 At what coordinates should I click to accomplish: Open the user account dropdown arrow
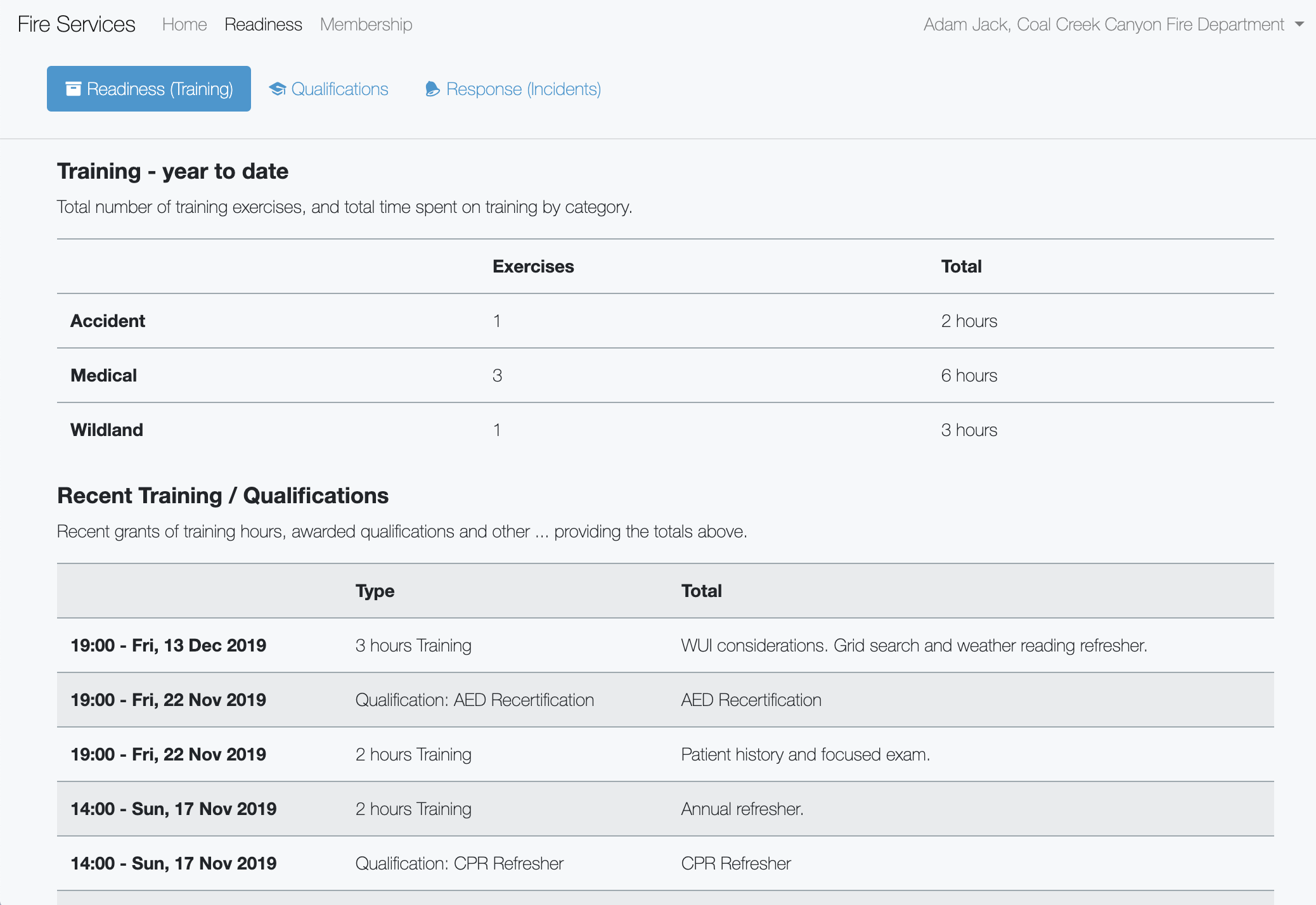(1300, 25)
